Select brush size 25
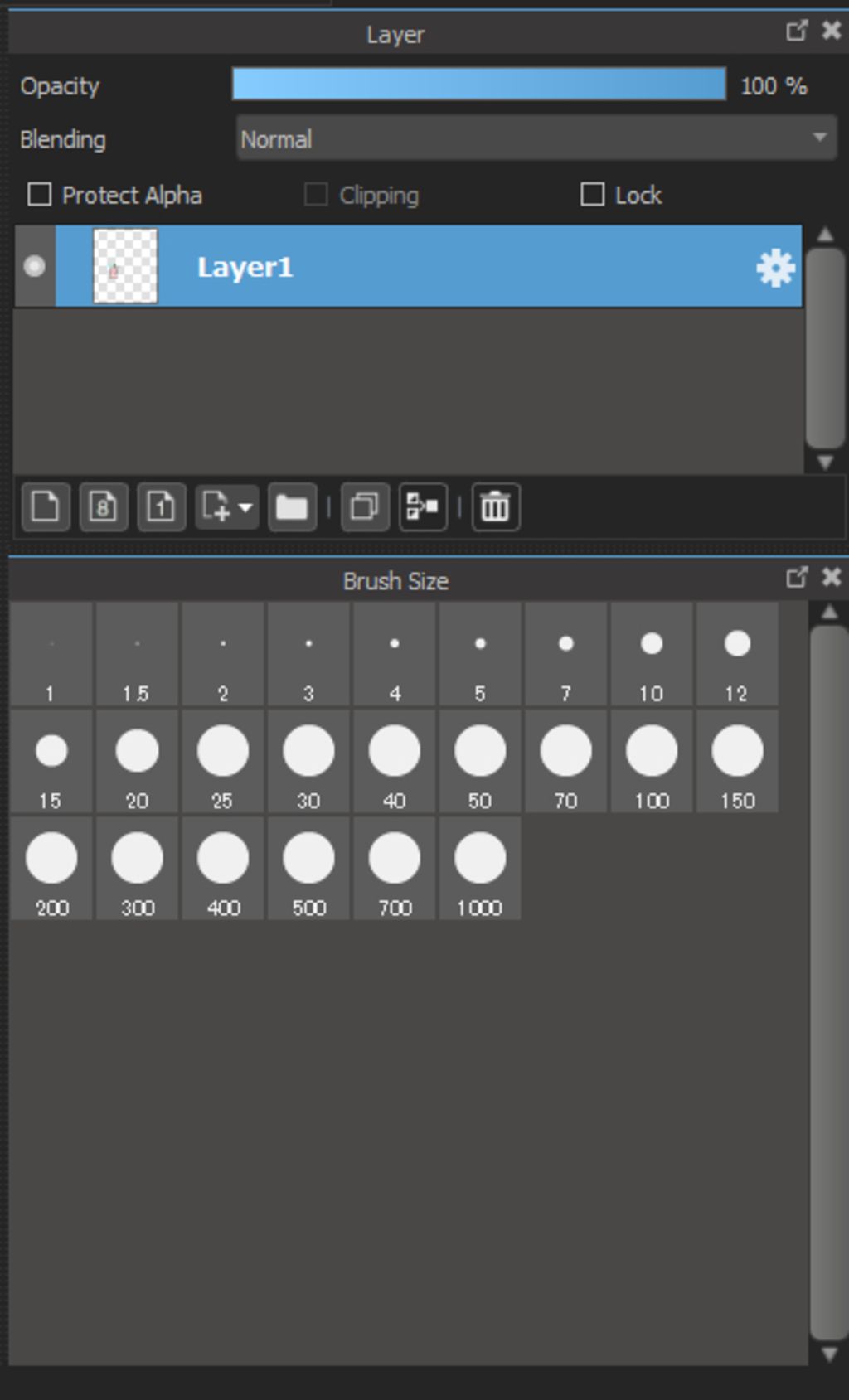This screenshot has width=849, height=1400. (x=223, y=761)
